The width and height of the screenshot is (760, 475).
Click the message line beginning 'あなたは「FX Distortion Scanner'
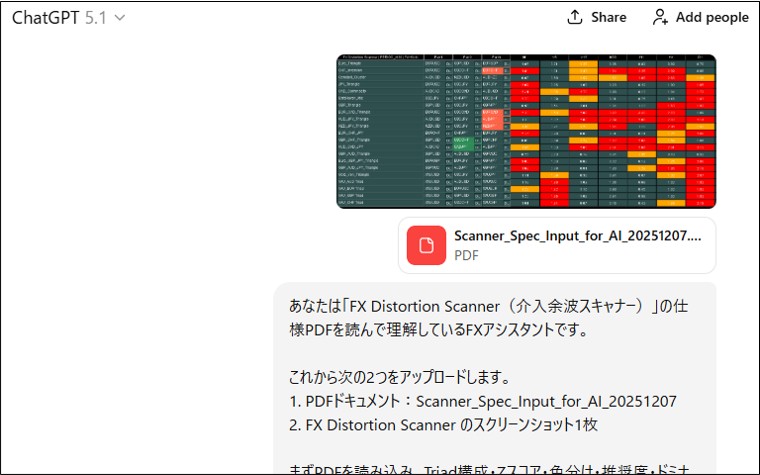(489, 306)
